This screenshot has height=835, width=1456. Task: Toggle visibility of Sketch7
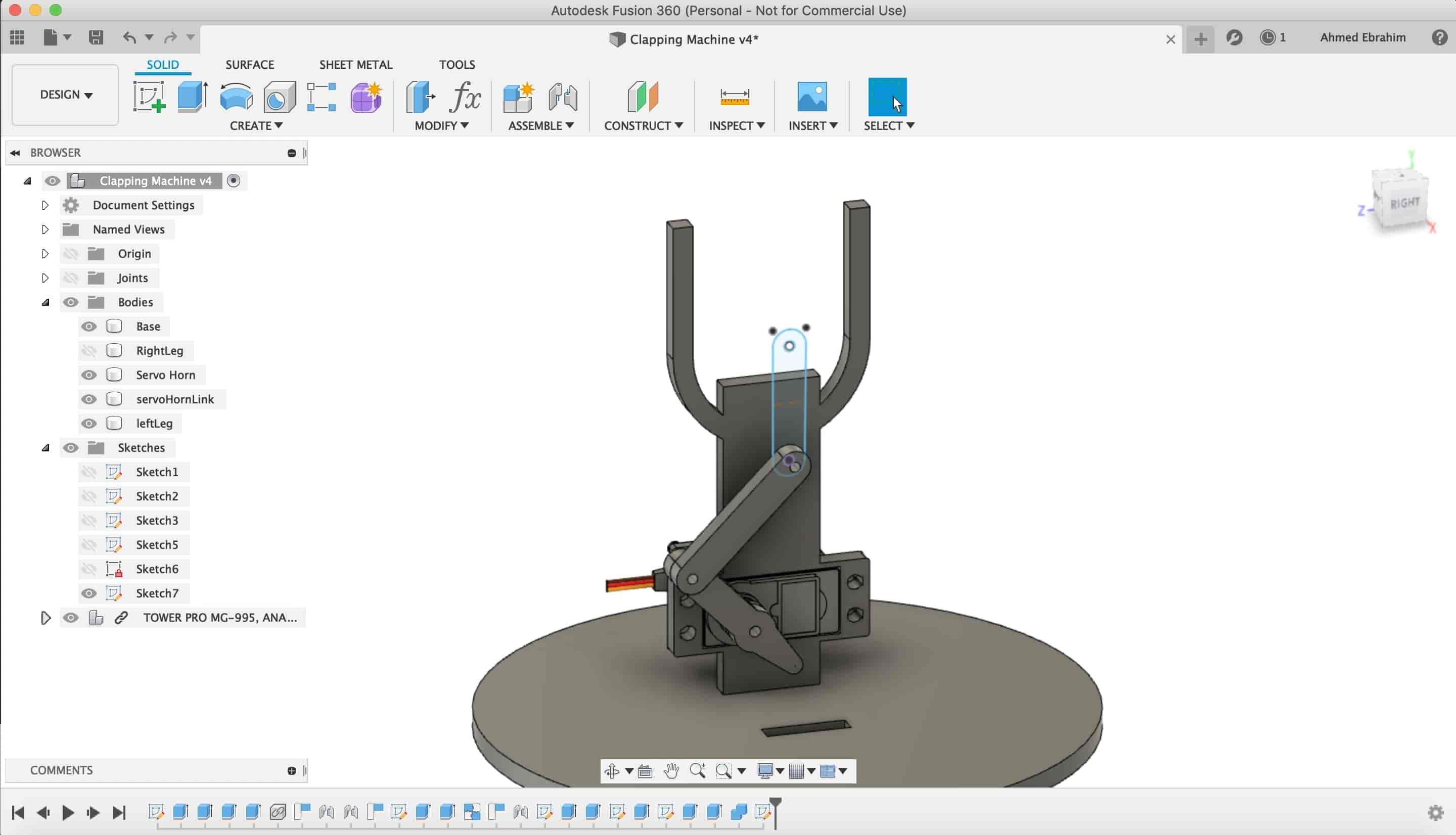pos(88,593)
